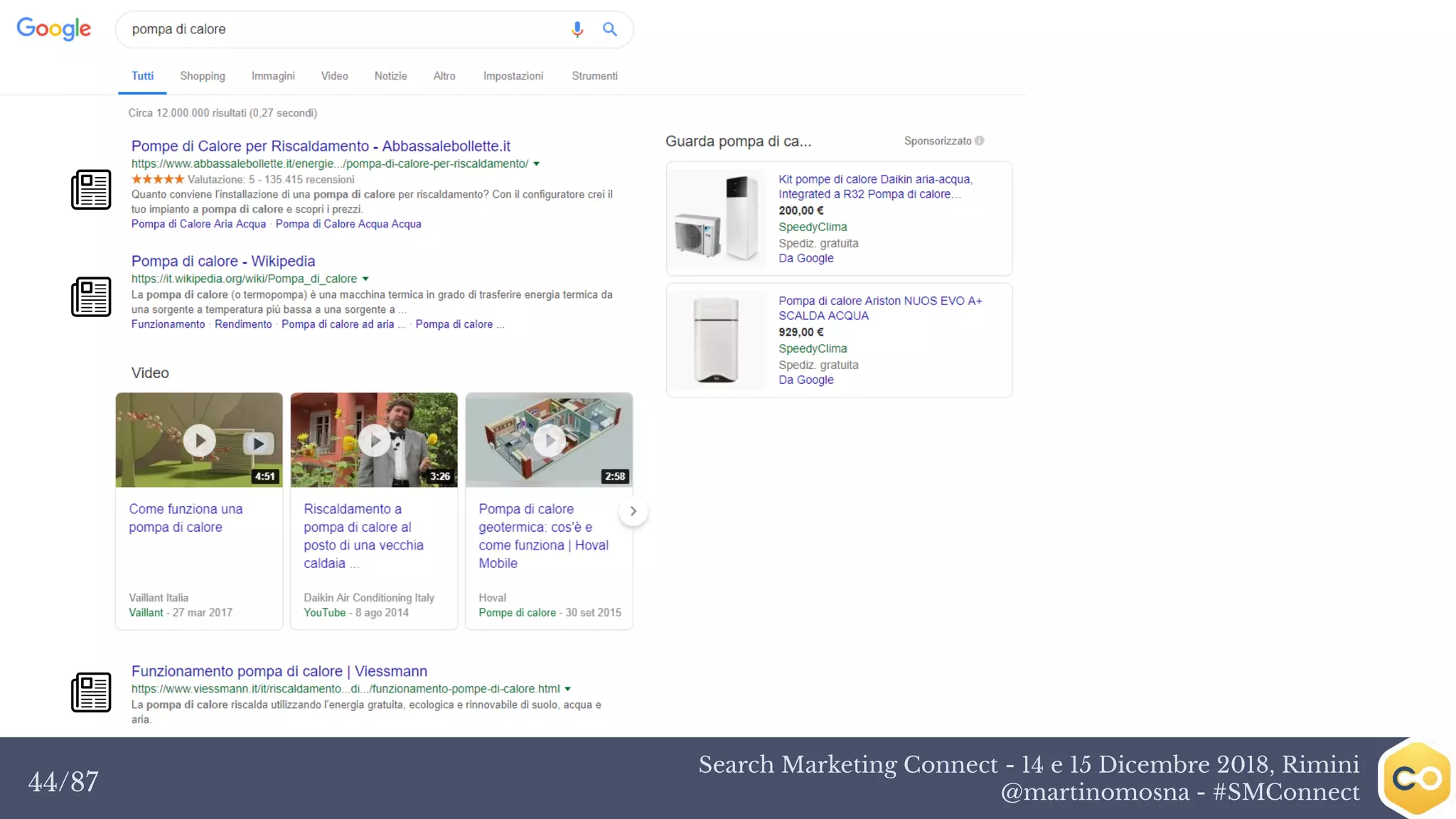Image resolution: width=1456 pixels, height=819 pixels.
Task: Click the blue search magnifier icon
Action: click(610, 29)
